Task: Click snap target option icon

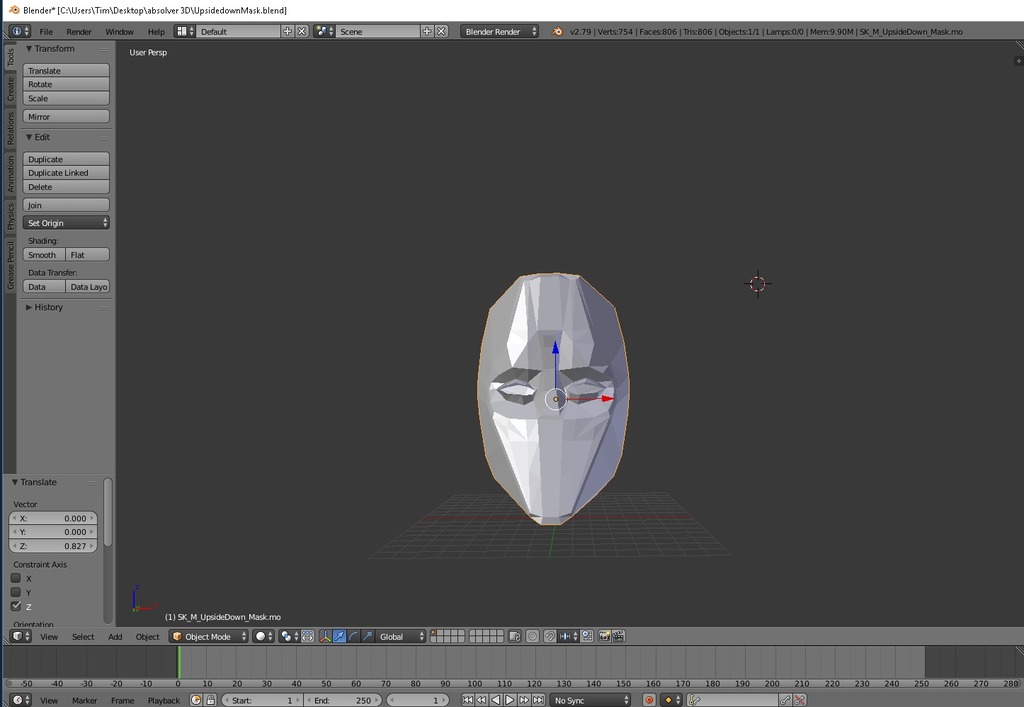Action: click(587, 636)
